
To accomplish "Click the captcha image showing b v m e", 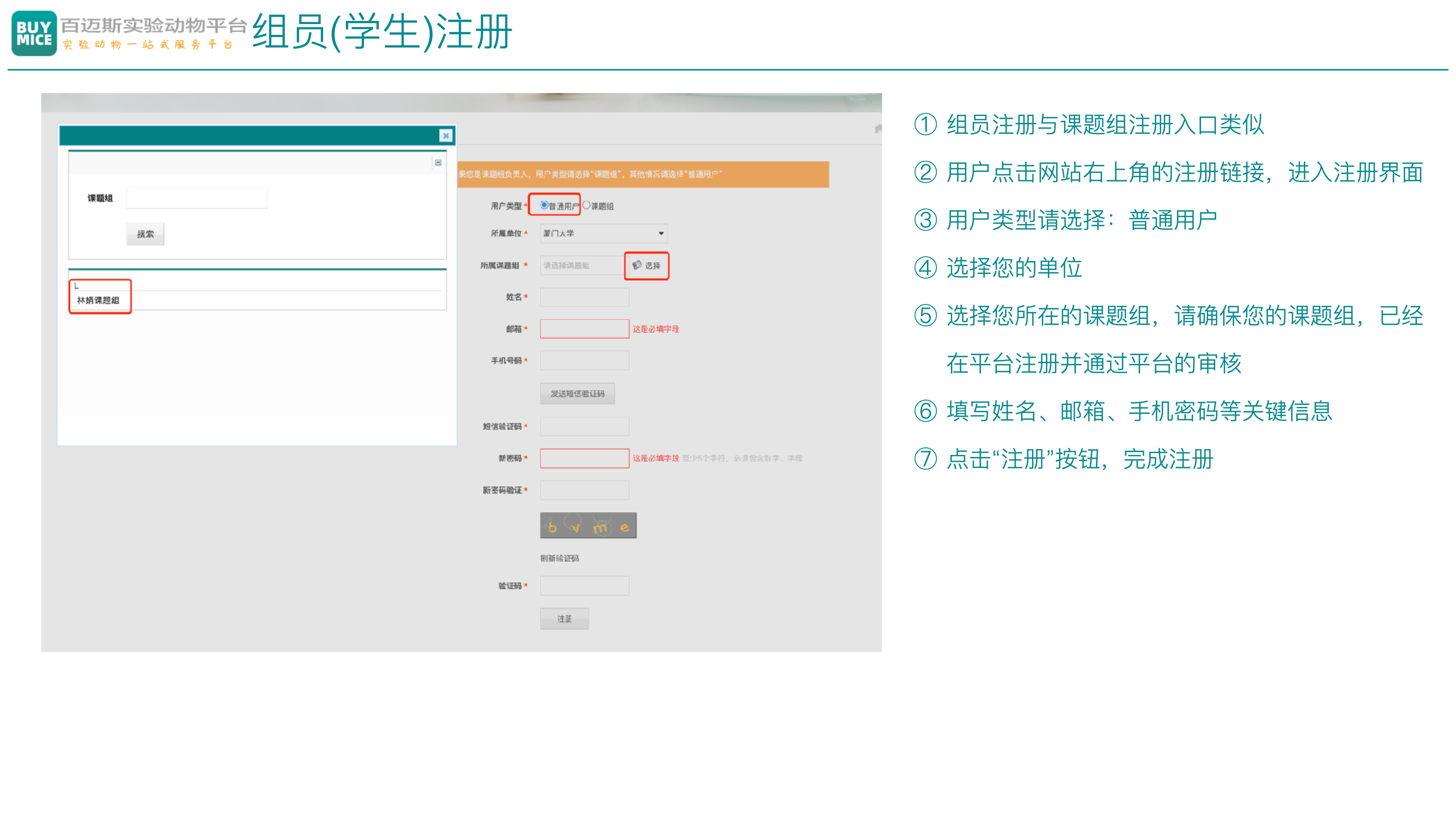I will [588, 526].
